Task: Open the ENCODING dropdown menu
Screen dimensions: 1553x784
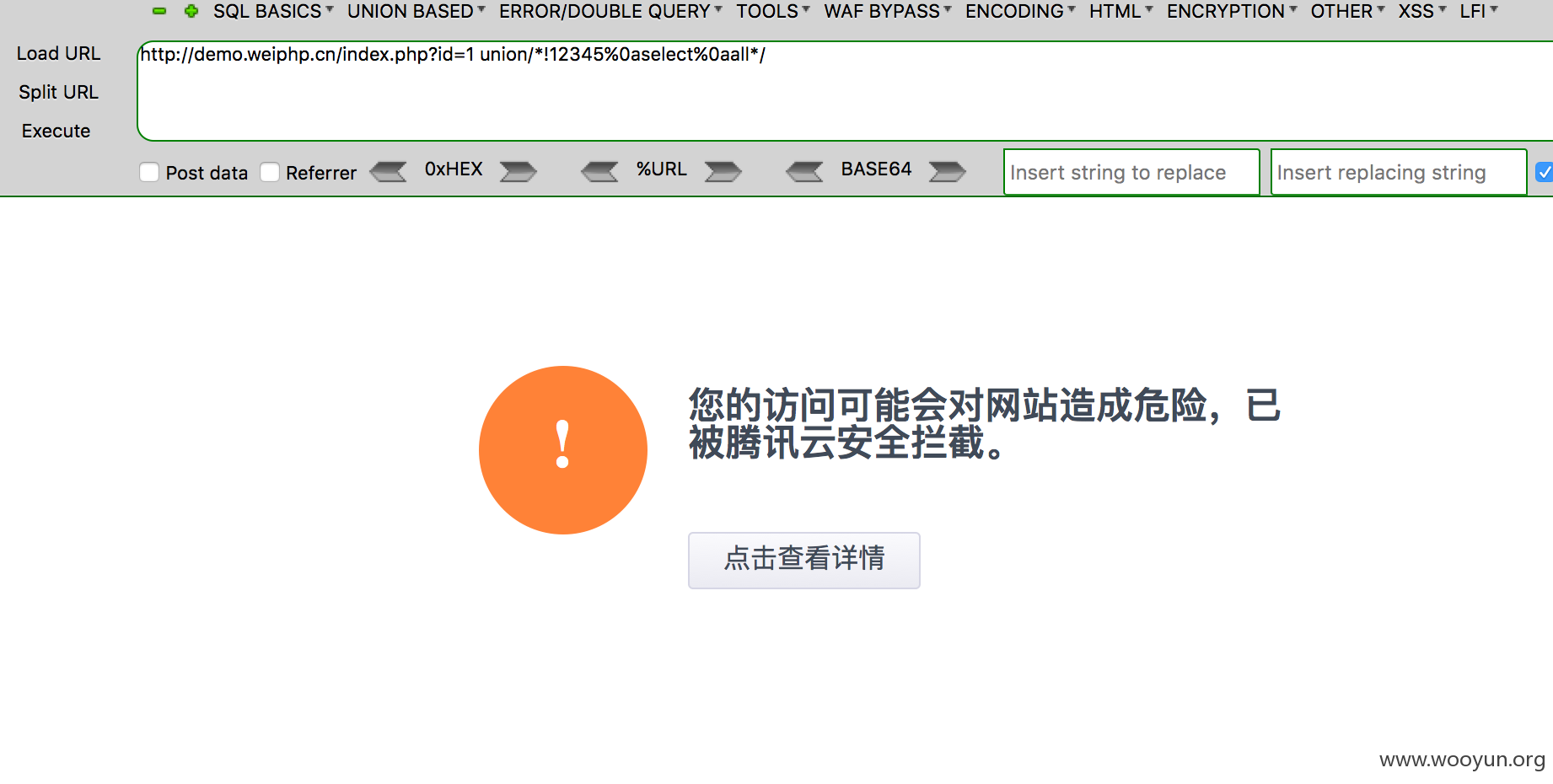Action: pos(1020,11)
